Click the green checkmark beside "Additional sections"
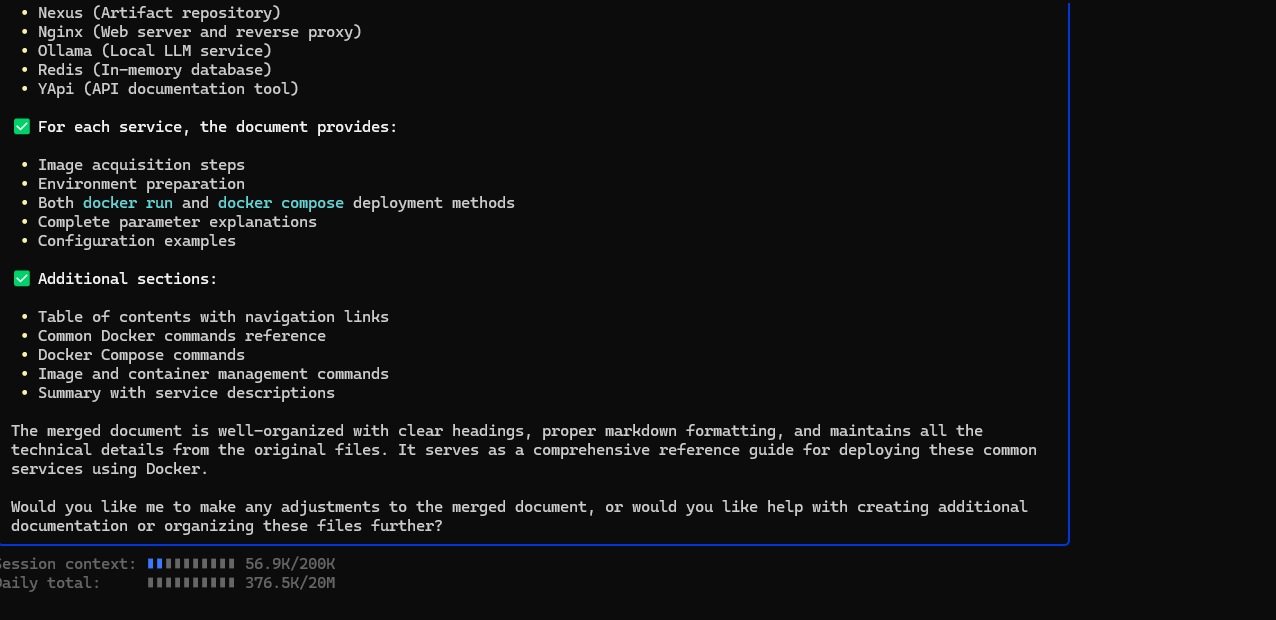This screenshot has height=620, width=1276. coord(22,279)
